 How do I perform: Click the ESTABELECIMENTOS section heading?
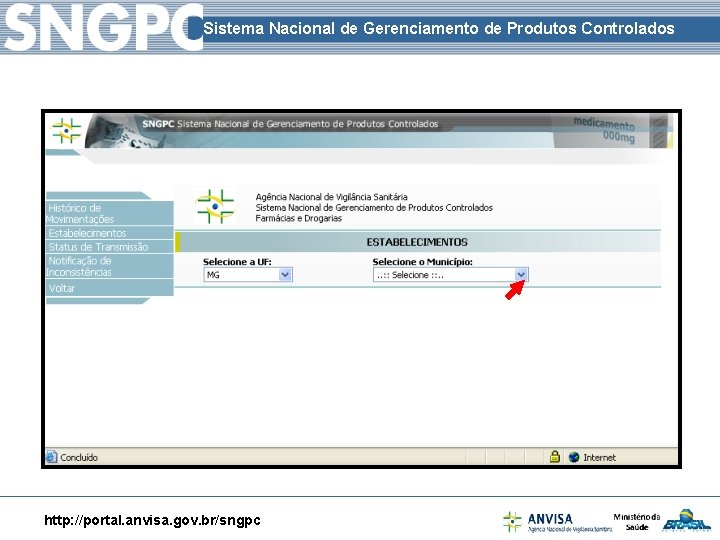pyautogui.click(x=417, y=242)
